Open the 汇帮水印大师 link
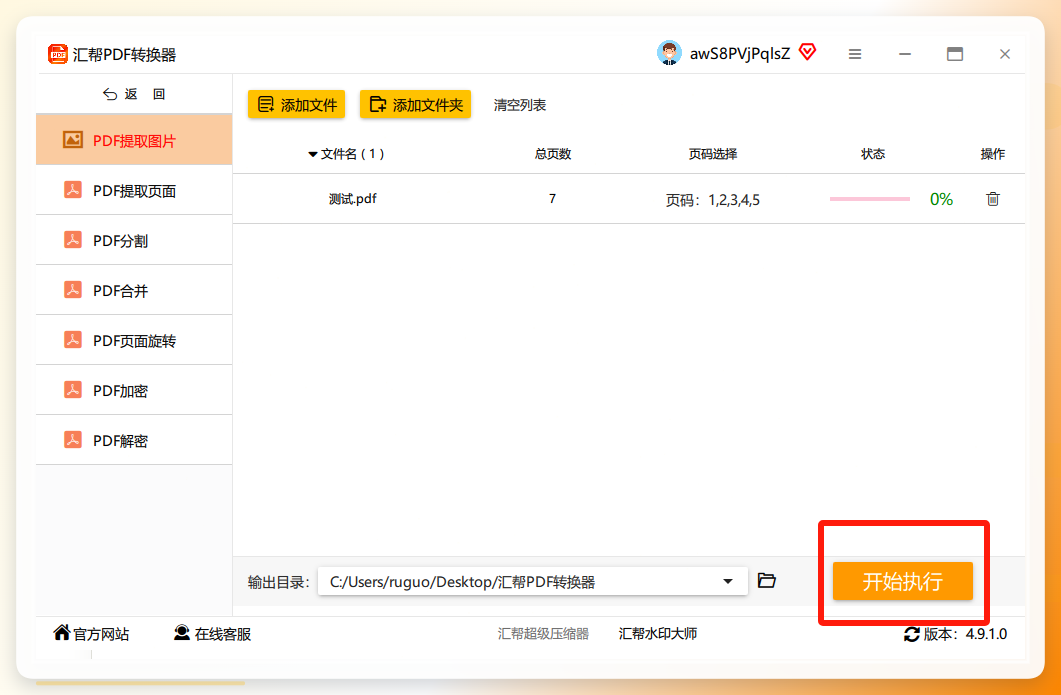 658,634
